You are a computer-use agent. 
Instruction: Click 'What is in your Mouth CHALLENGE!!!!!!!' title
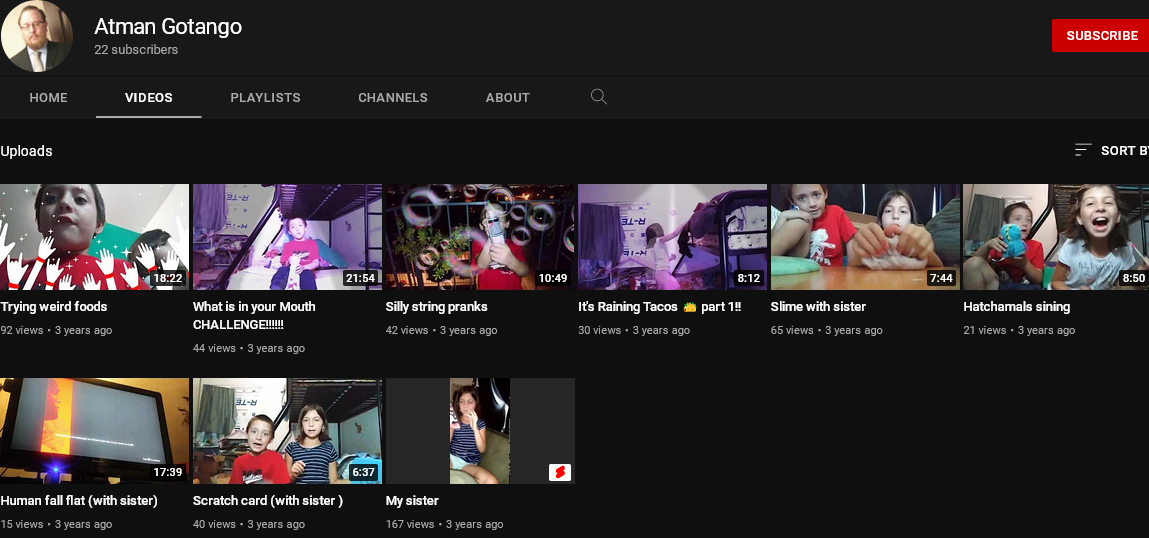254,316
